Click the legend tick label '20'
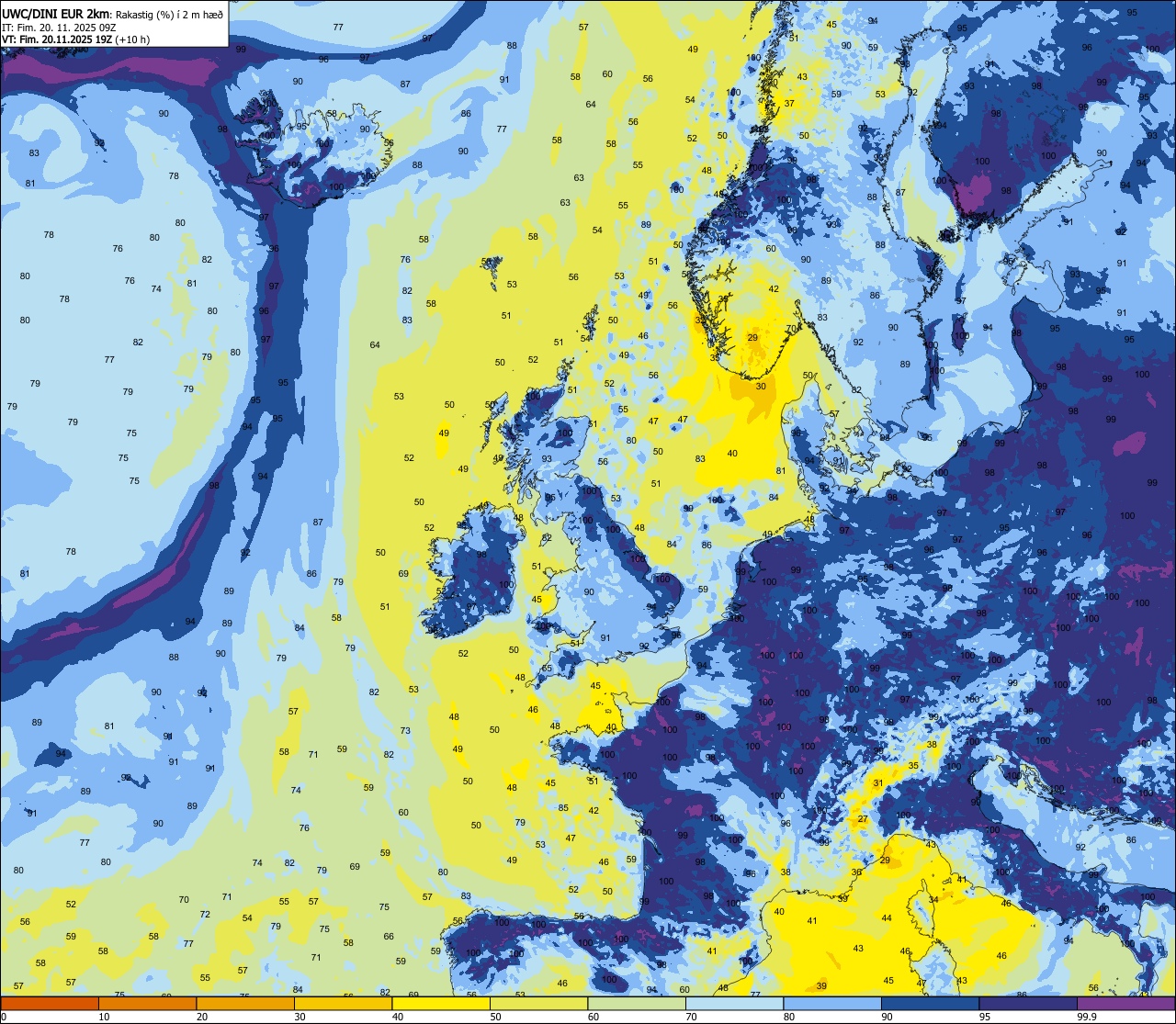Image resolution: width=1176 pixels, height=1024 pixels. click(x=202, y=1017)
